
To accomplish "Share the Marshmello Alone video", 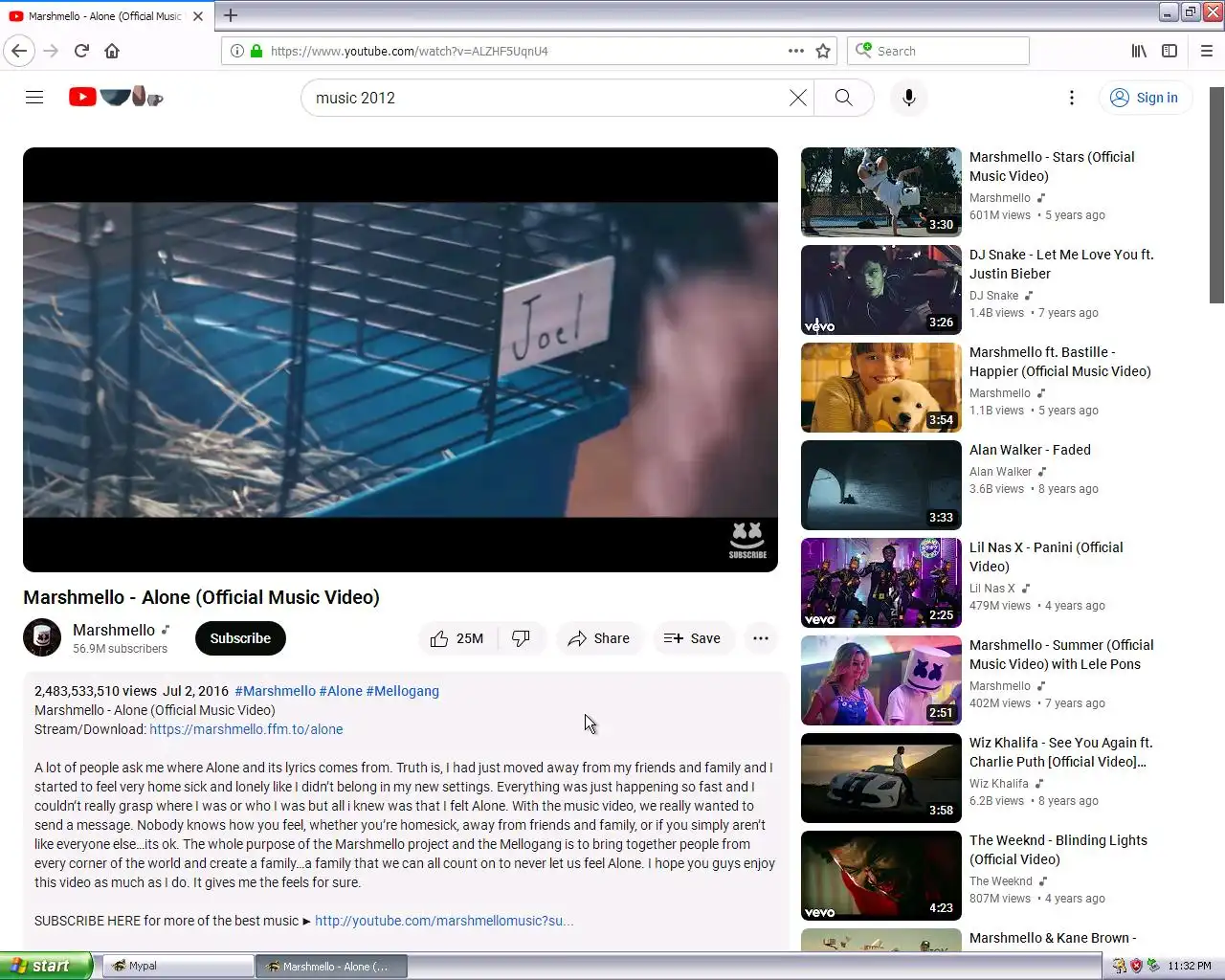I will [598, 638].
